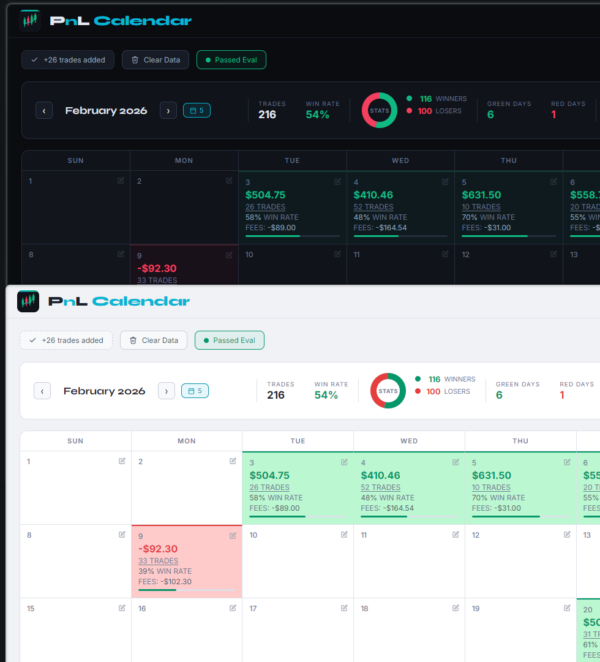Edit note for day 19 in light window
Image resolution: width=600 pixels, height=662 pixels.
[x=567, y=608]
